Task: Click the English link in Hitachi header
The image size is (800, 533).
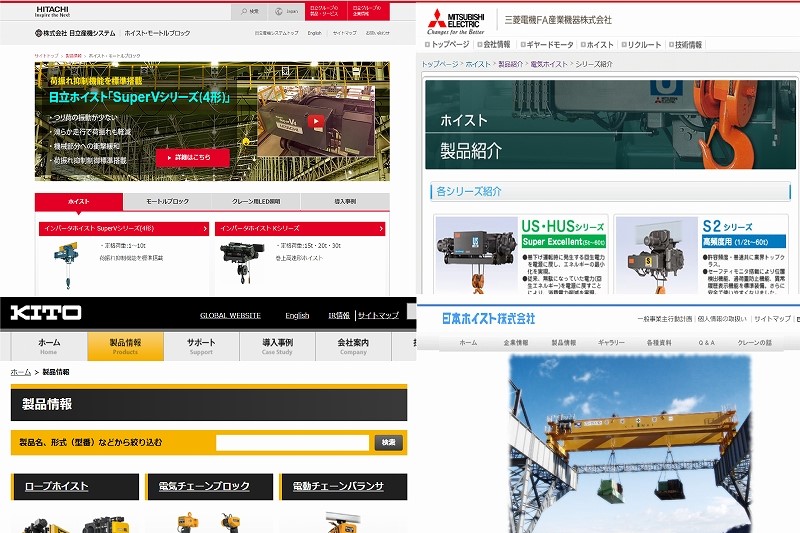Action: coord(314,33)
